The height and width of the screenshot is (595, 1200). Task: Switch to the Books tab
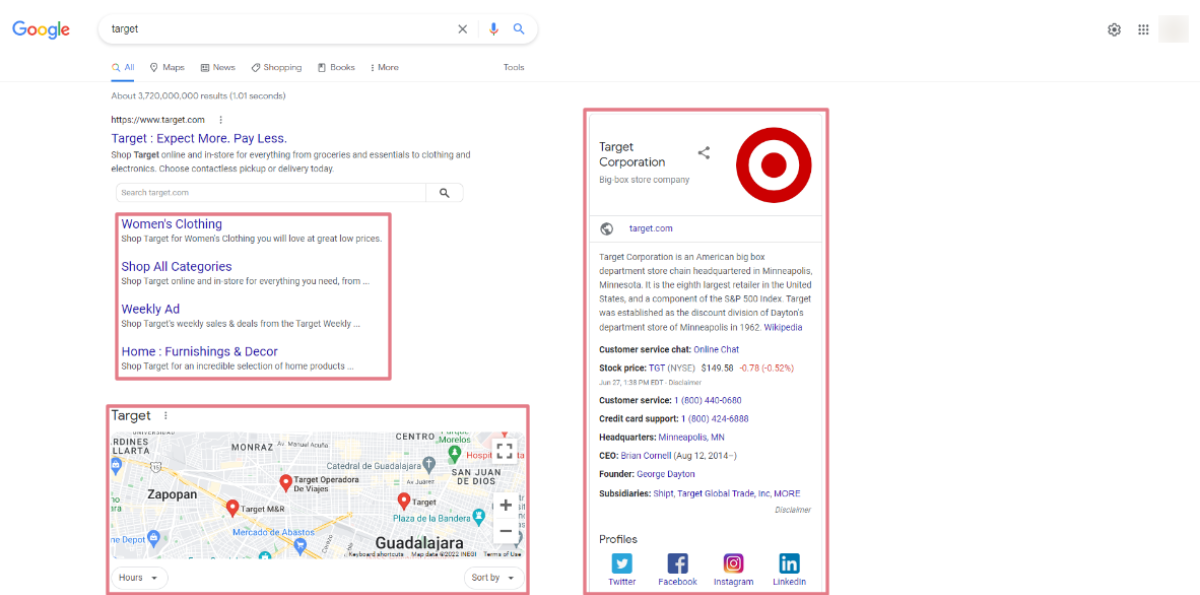coord(336,68)
